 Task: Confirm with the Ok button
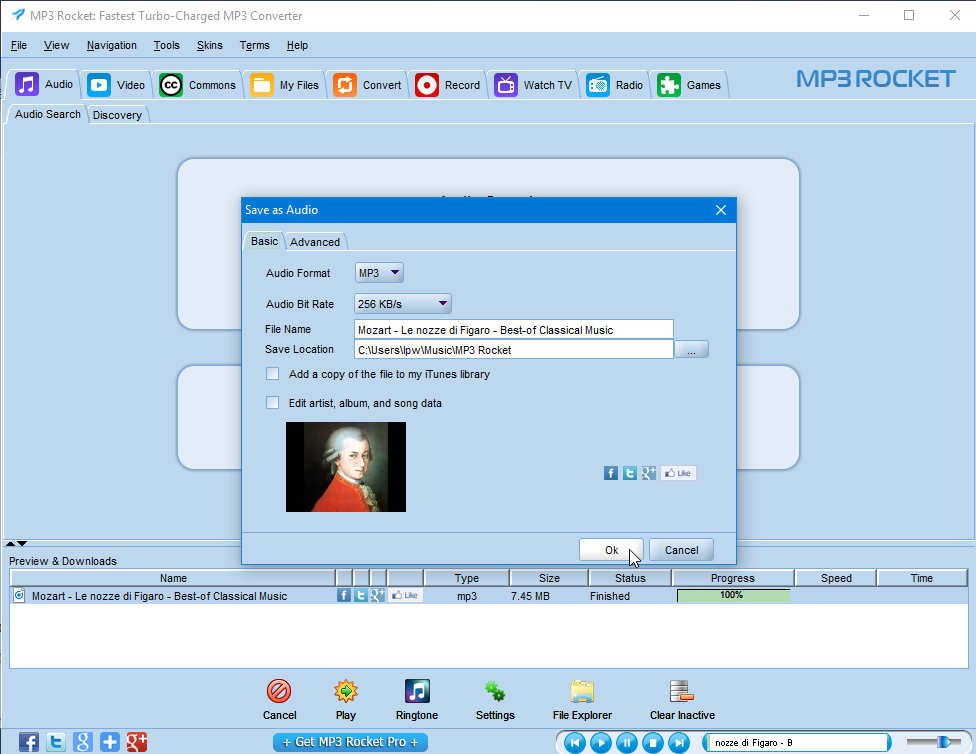611,550
